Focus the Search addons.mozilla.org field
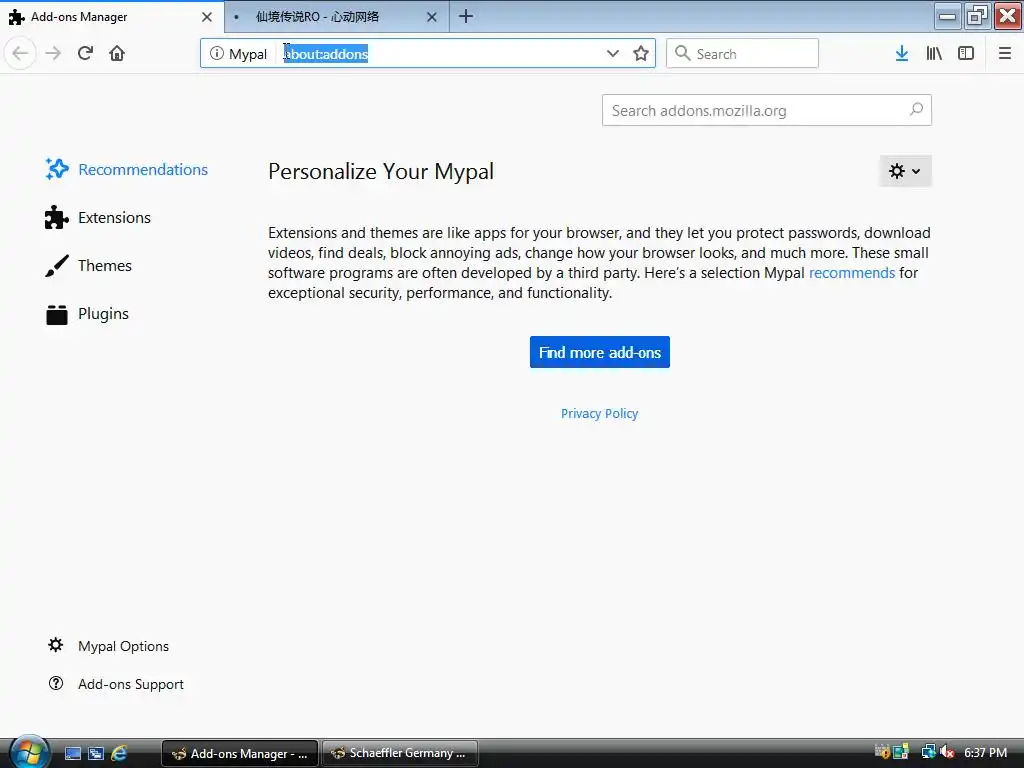 click(x=767, y=110)
